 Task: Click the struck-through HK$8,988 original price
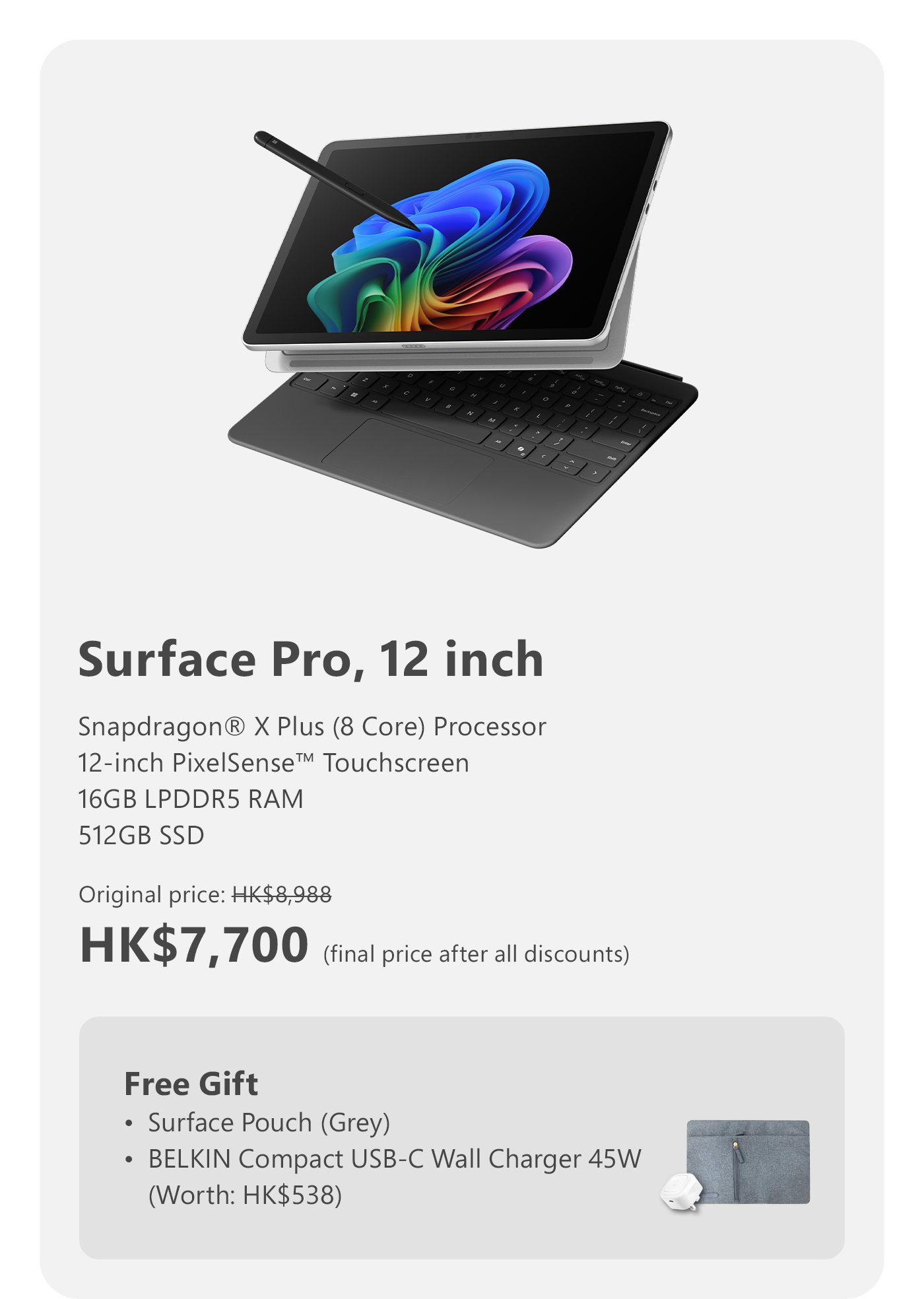tap(282, 895)
